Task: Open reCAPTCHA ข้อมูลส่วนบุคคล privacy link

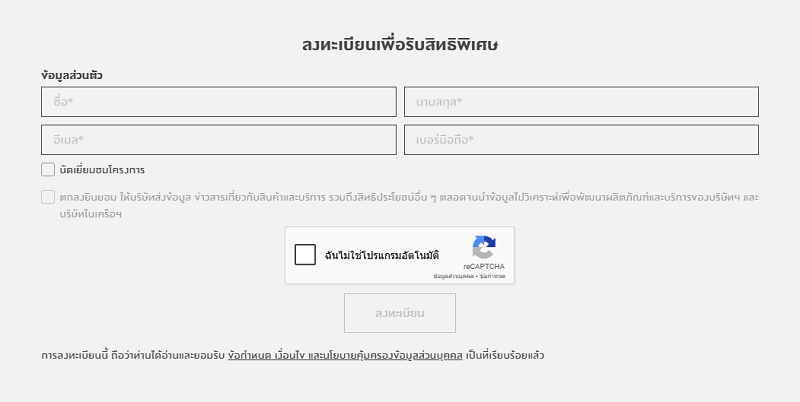Action: pyautogui.click(x=454, y=276)
